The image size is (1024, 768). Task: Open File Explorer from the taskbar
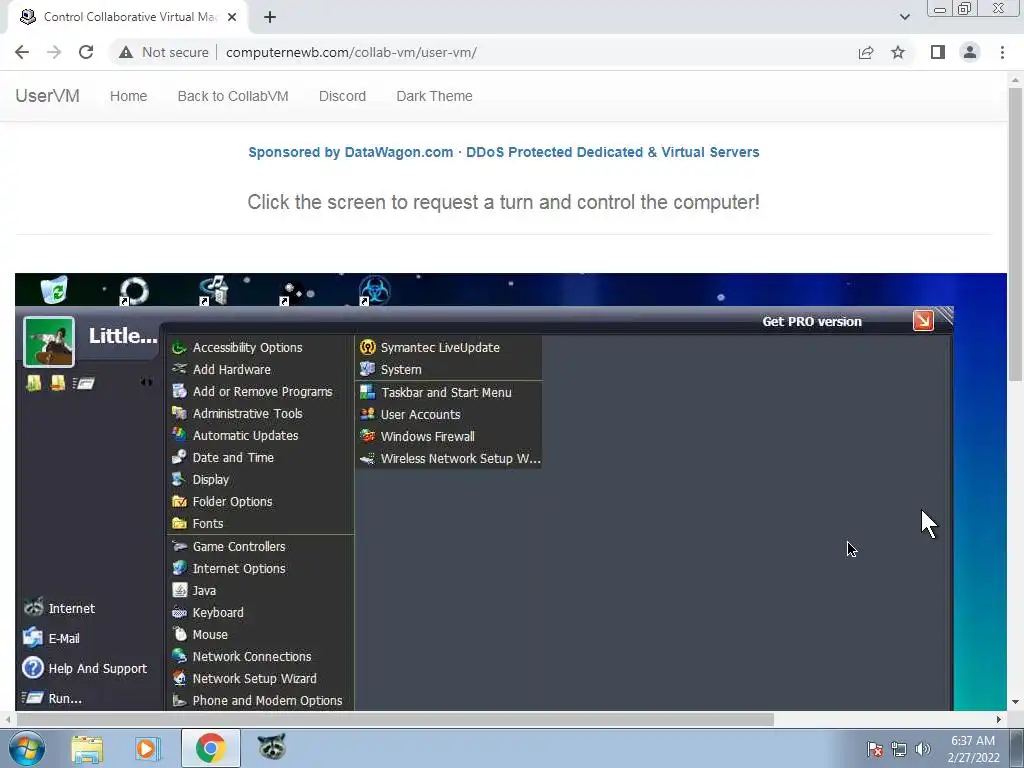(x=87, y=749)
